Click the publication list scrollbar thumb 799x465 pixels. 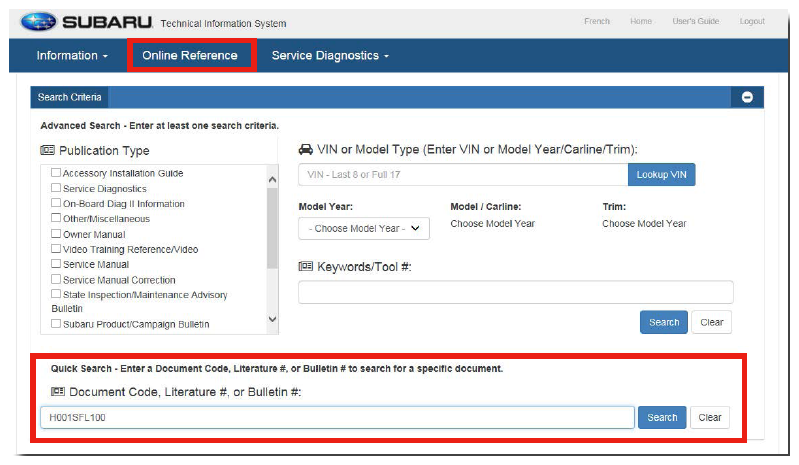pyautogui.click(x=273, y=228)
